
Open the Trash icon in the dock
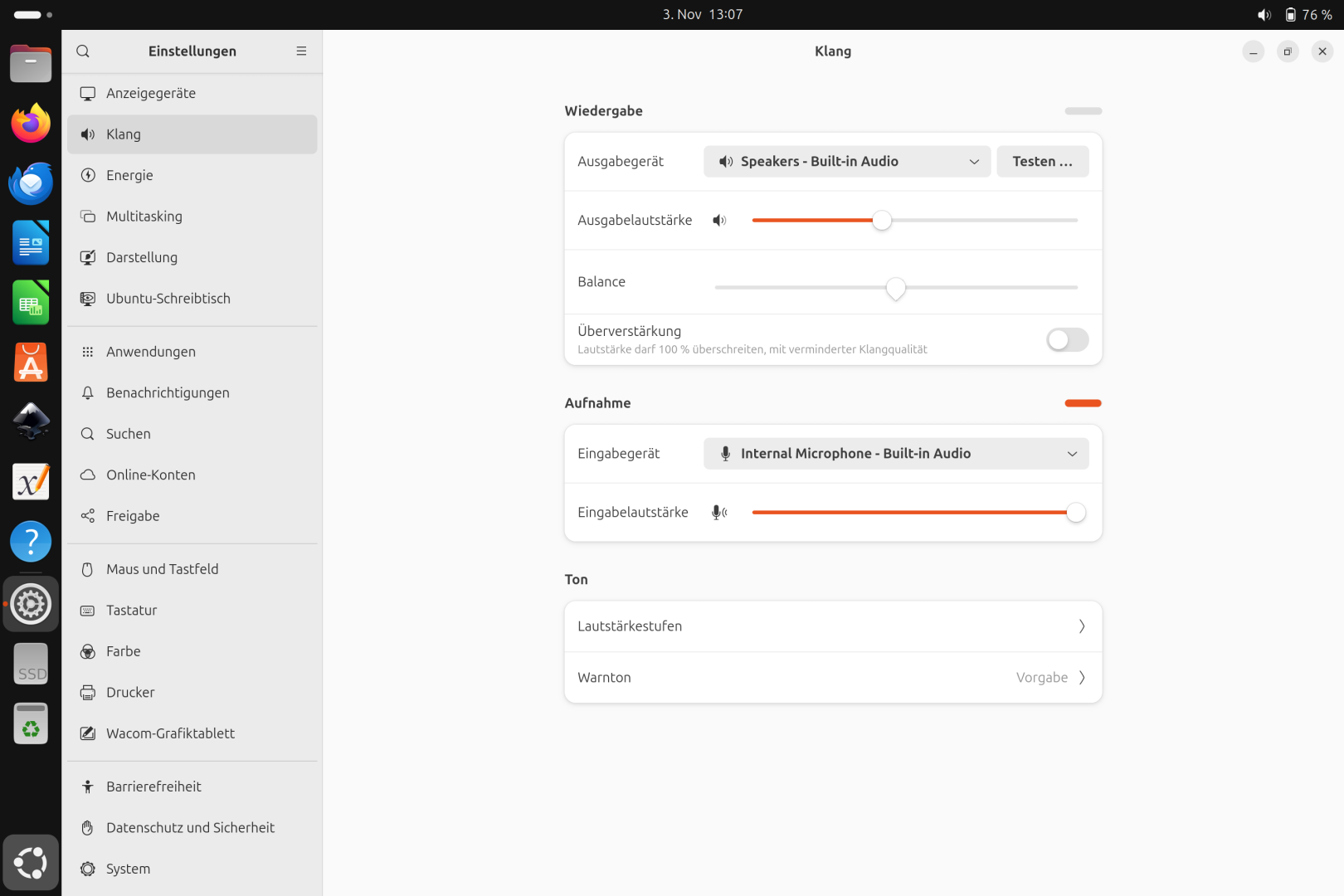click(x=31, y=723)
